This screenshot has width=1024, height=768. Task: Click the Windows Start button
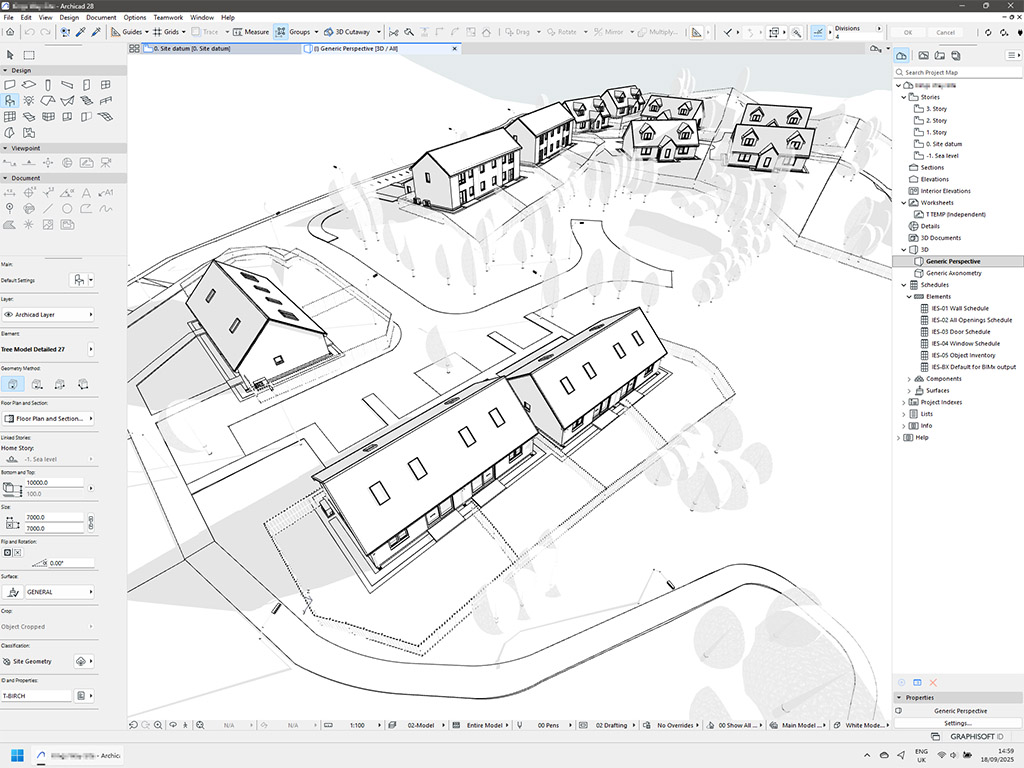click(x=17, y=754)
